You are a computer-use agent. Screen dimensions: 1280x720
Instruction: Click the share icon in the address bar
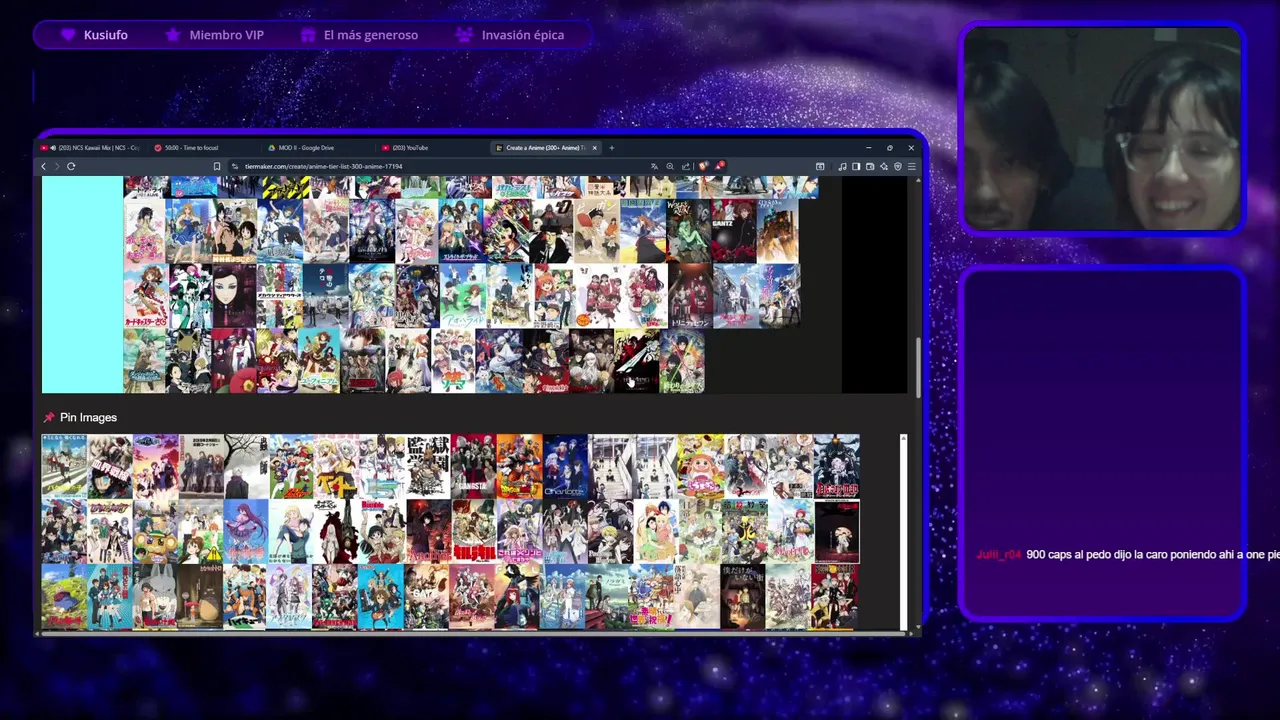tap(685, 166)
